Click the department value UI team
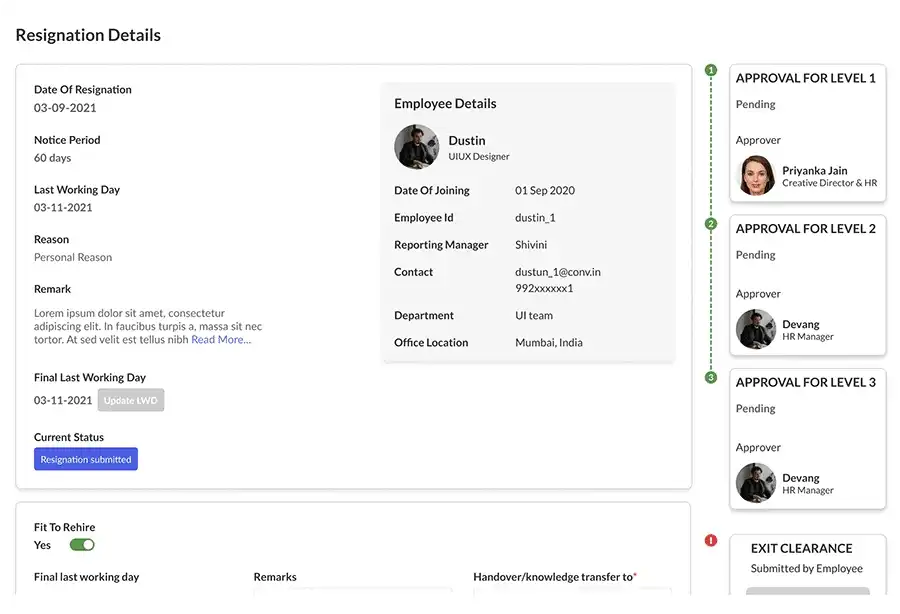Image resolution: width=900 pixels, height=614 pixels. click(x=534, y=316)
